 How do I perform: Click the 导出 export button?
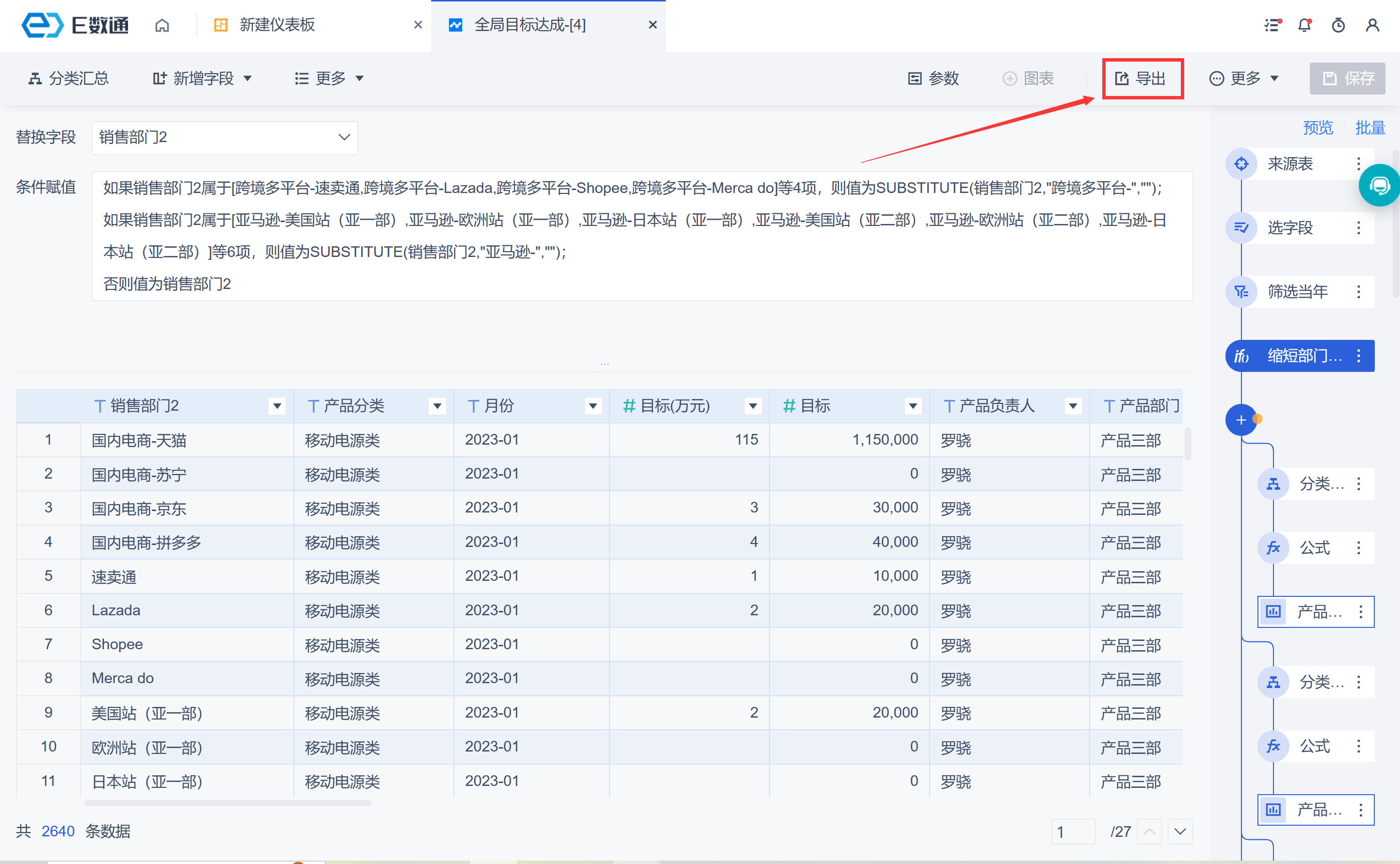(x=1141, y=78)
